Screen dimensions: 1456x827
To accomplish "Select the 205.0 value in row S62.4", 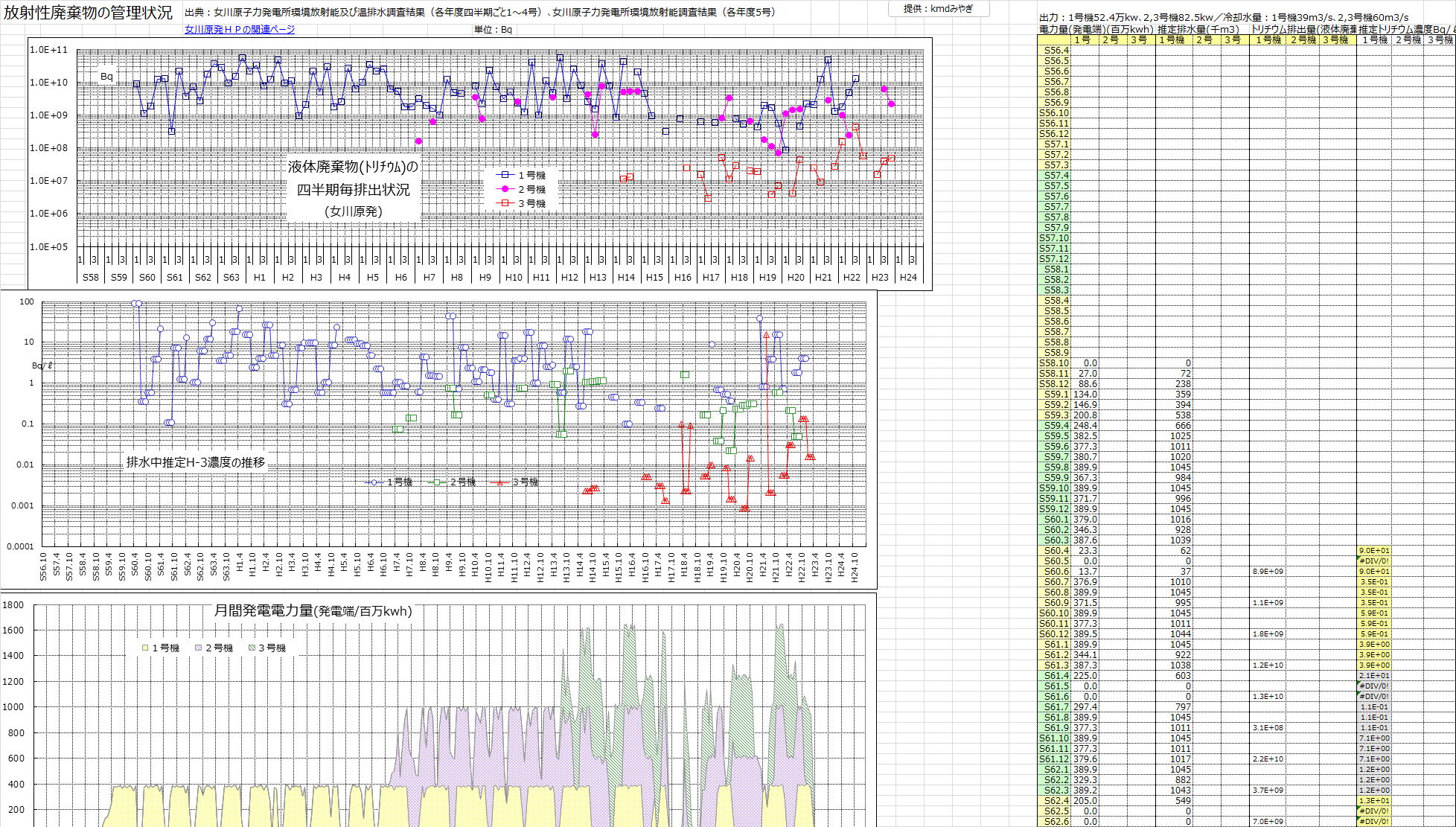I will tap(1085, 801).
